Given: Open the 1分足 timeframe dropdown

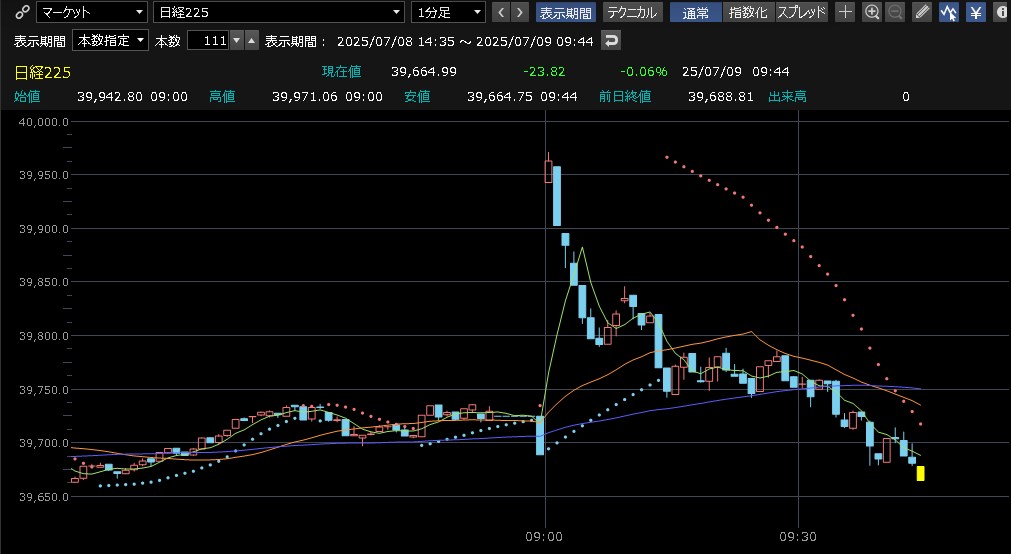Looking at the screenshot, I should click(x=448, y=12).
